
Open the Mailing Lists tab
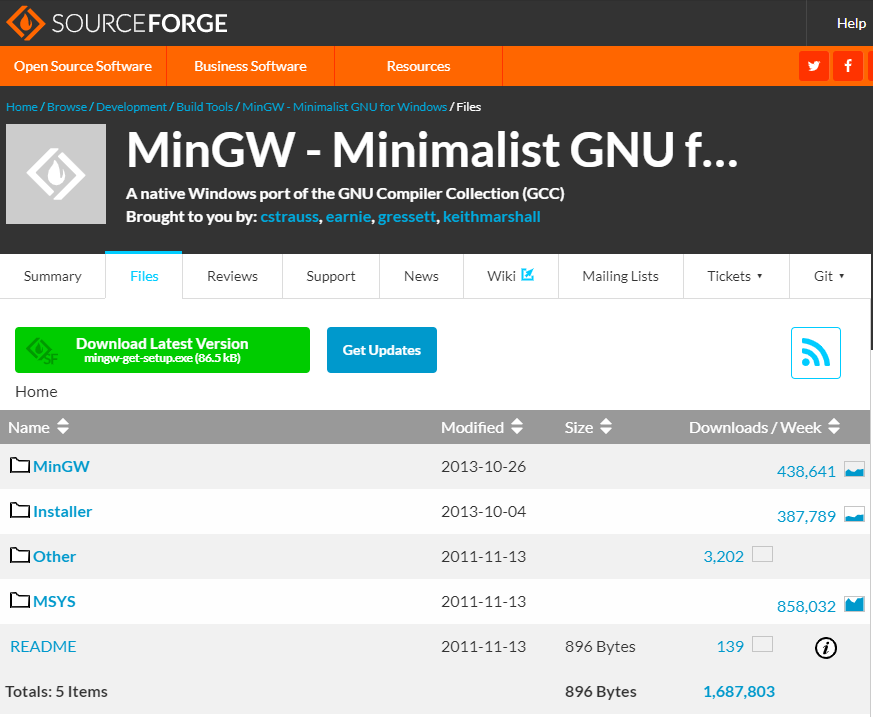[x=620, y=276]
